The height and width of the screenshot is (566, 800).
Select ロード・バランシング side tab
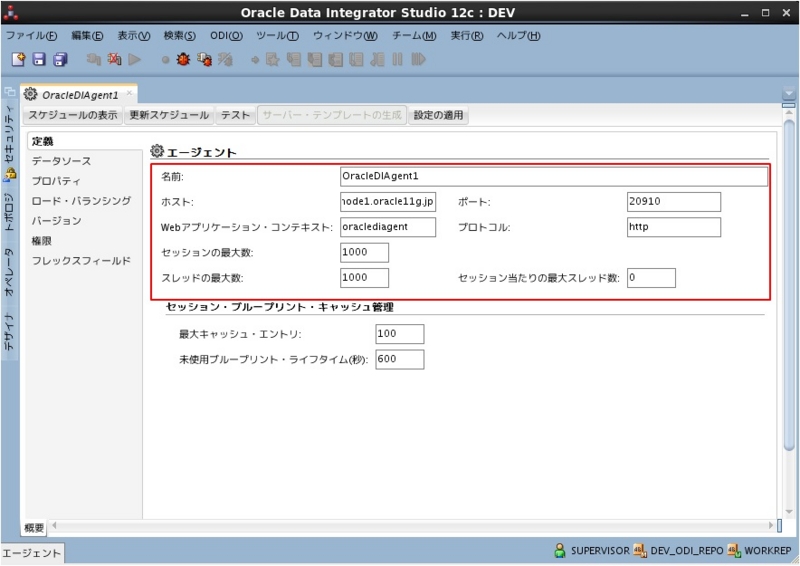(81, 201)
